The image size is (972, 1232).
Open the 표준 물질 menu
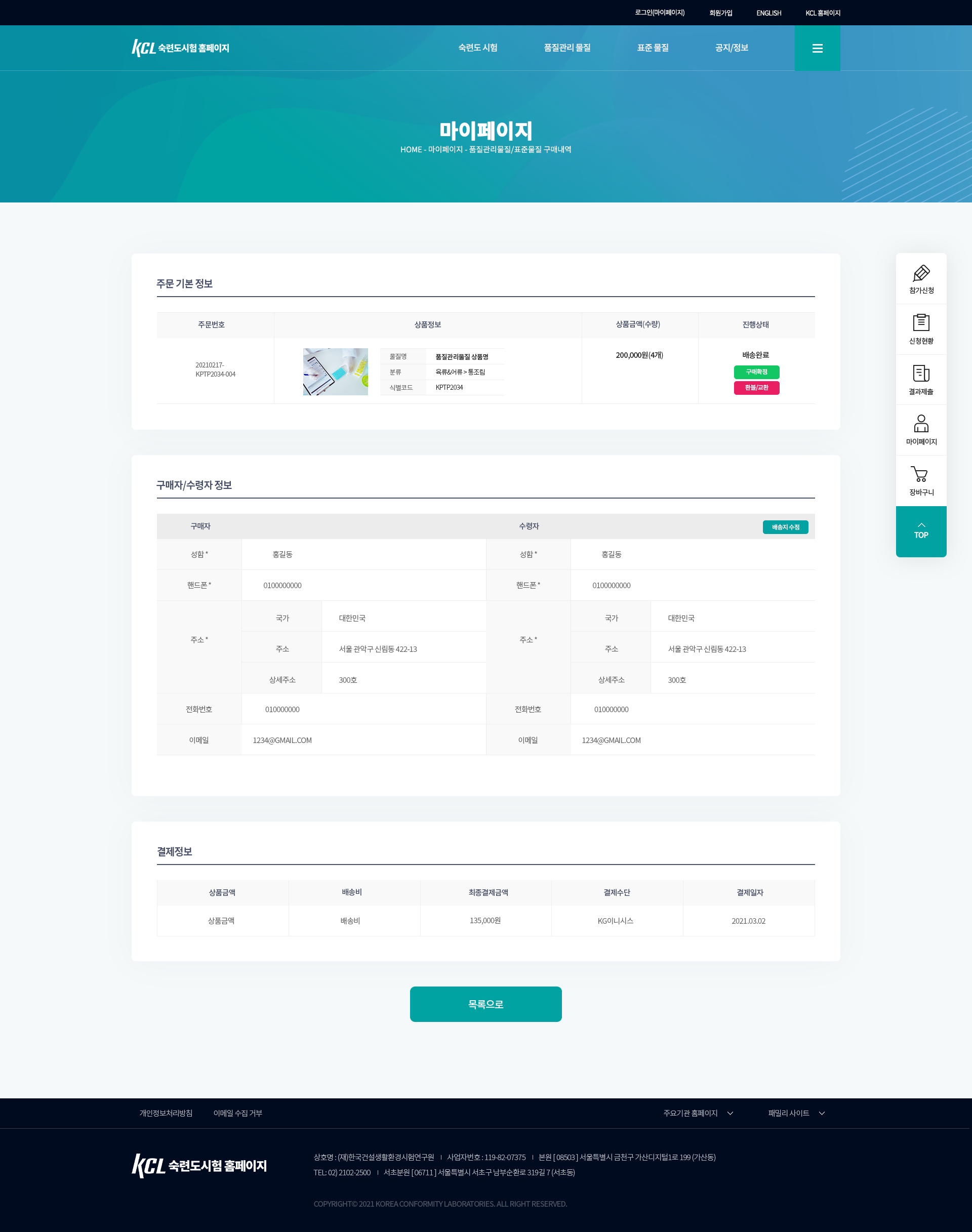pyautogui.click(x=652, y=48)
